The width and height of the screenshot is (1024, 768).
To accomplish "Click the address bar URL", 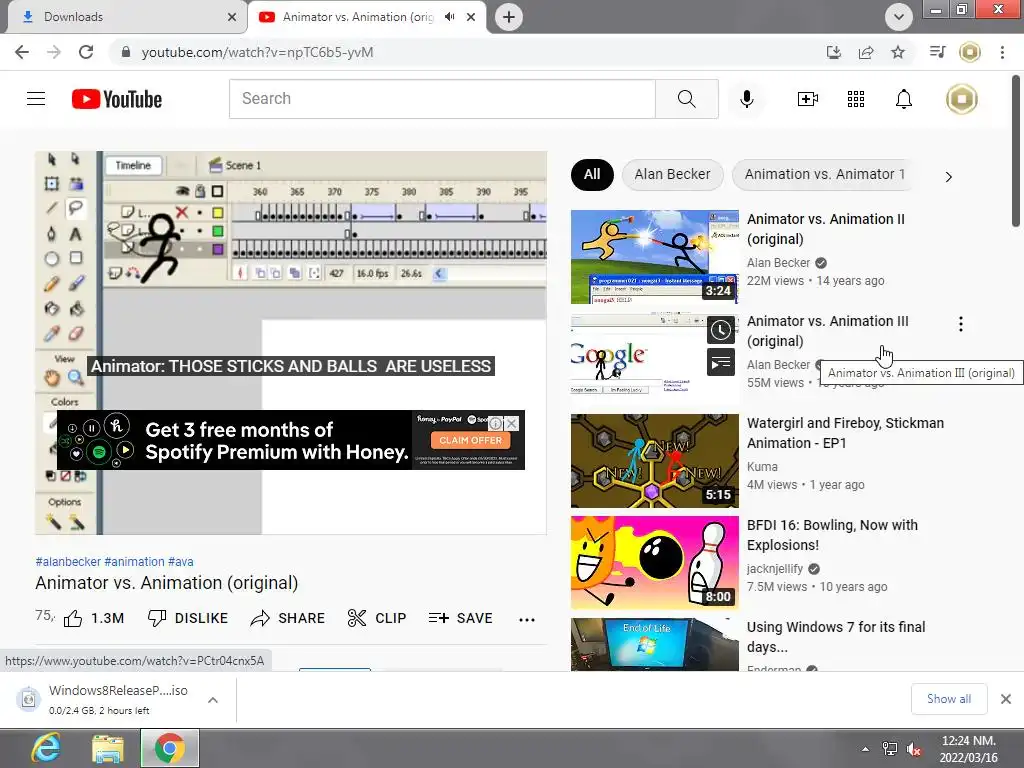I will [257, 52].
